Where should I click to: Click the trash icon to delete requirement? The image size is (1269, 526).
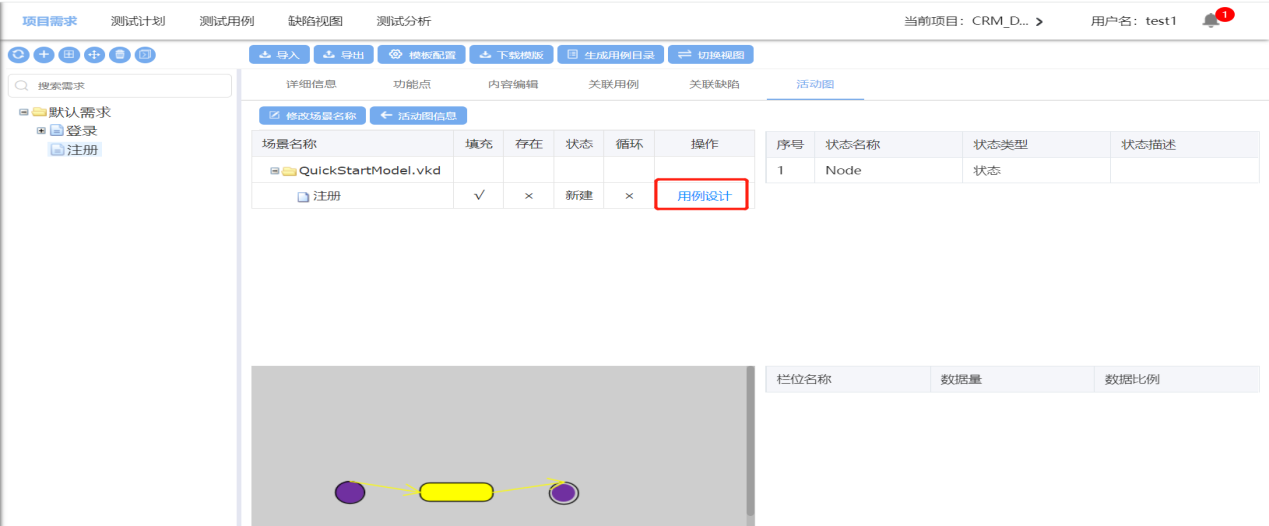tap(120, 54)
